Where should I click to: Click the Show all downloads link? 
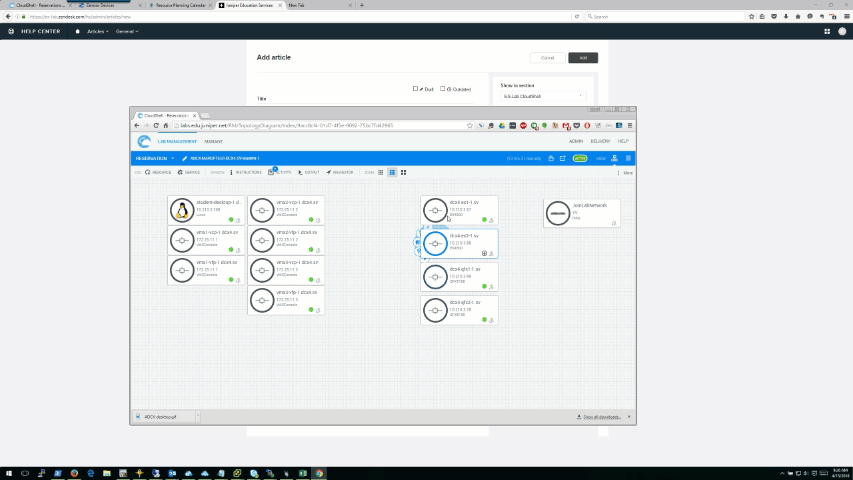[x=602, y=416]
